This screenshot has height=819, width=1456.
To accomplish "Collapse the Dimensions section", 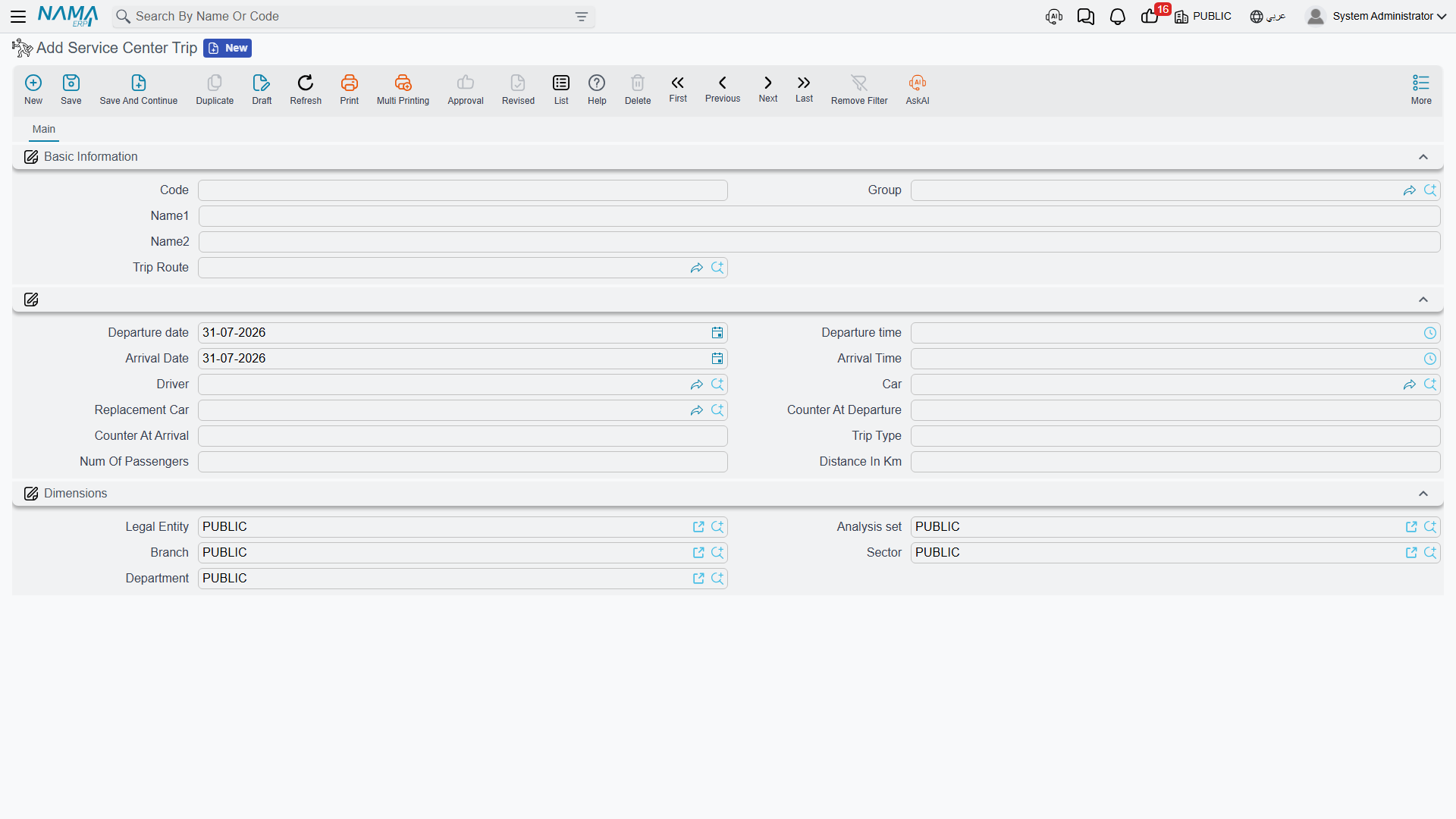I will pyautogui.click(x=1423, y=494).
